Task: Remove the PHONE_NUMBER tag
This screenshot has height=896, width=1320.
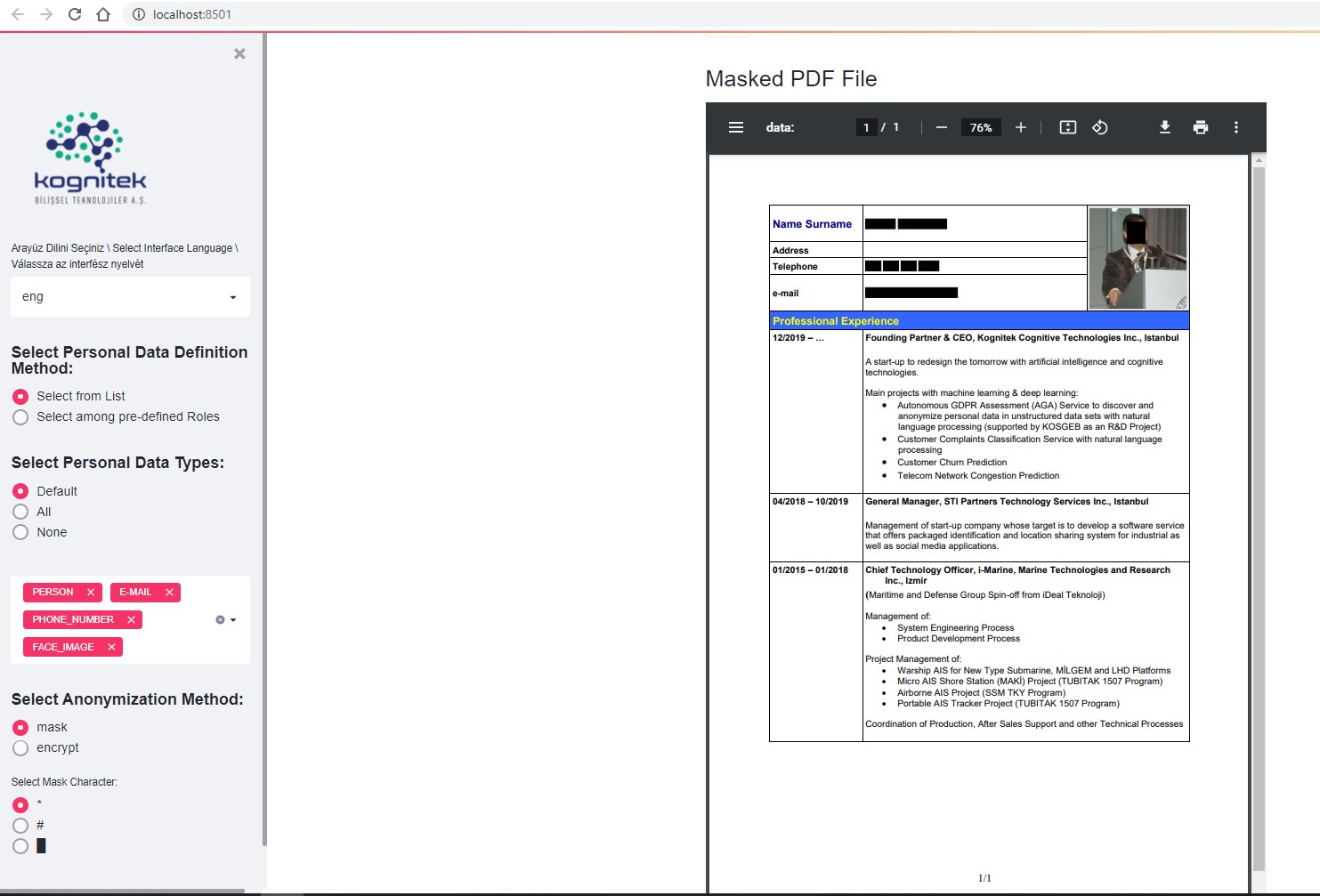Action: tap(131, 619)
